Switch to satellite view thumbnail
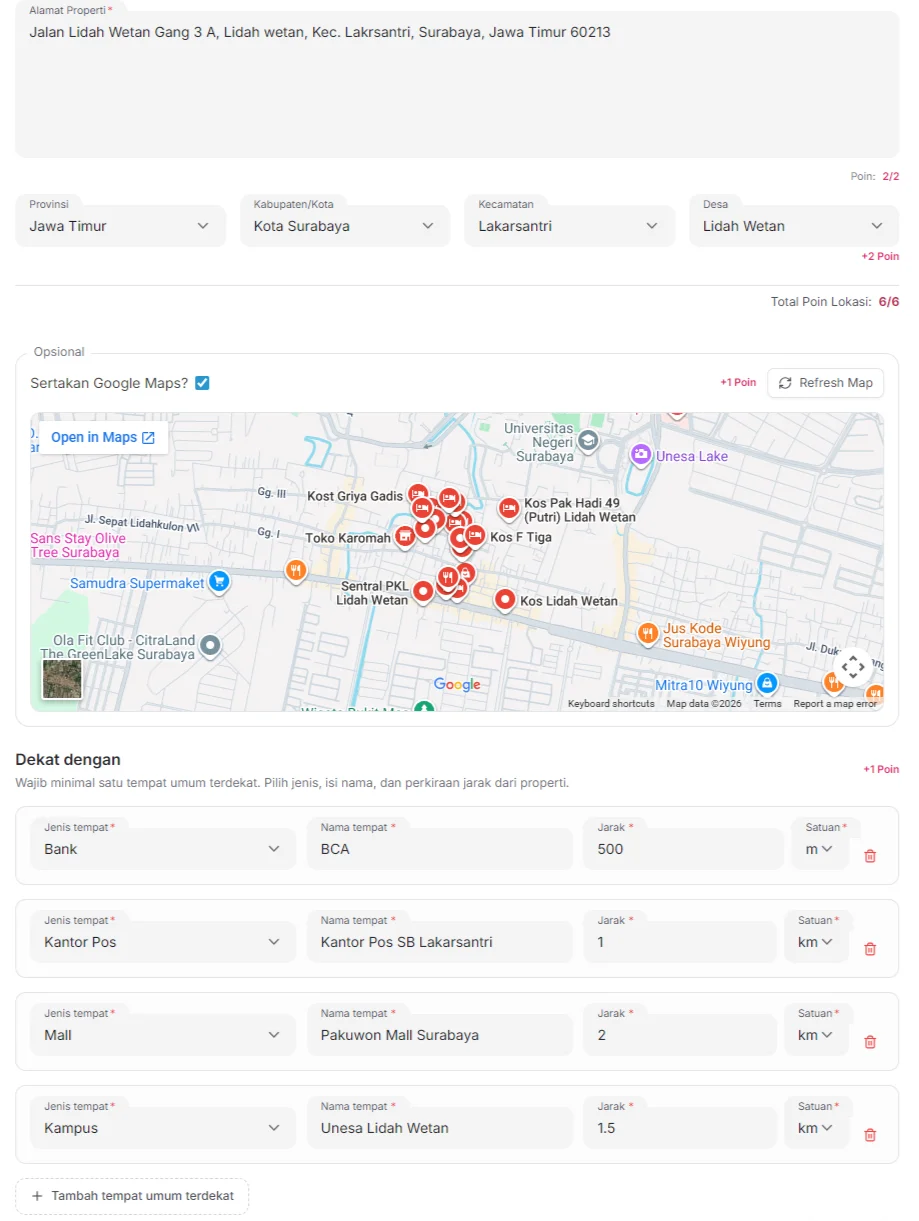 tap(62, 679)
